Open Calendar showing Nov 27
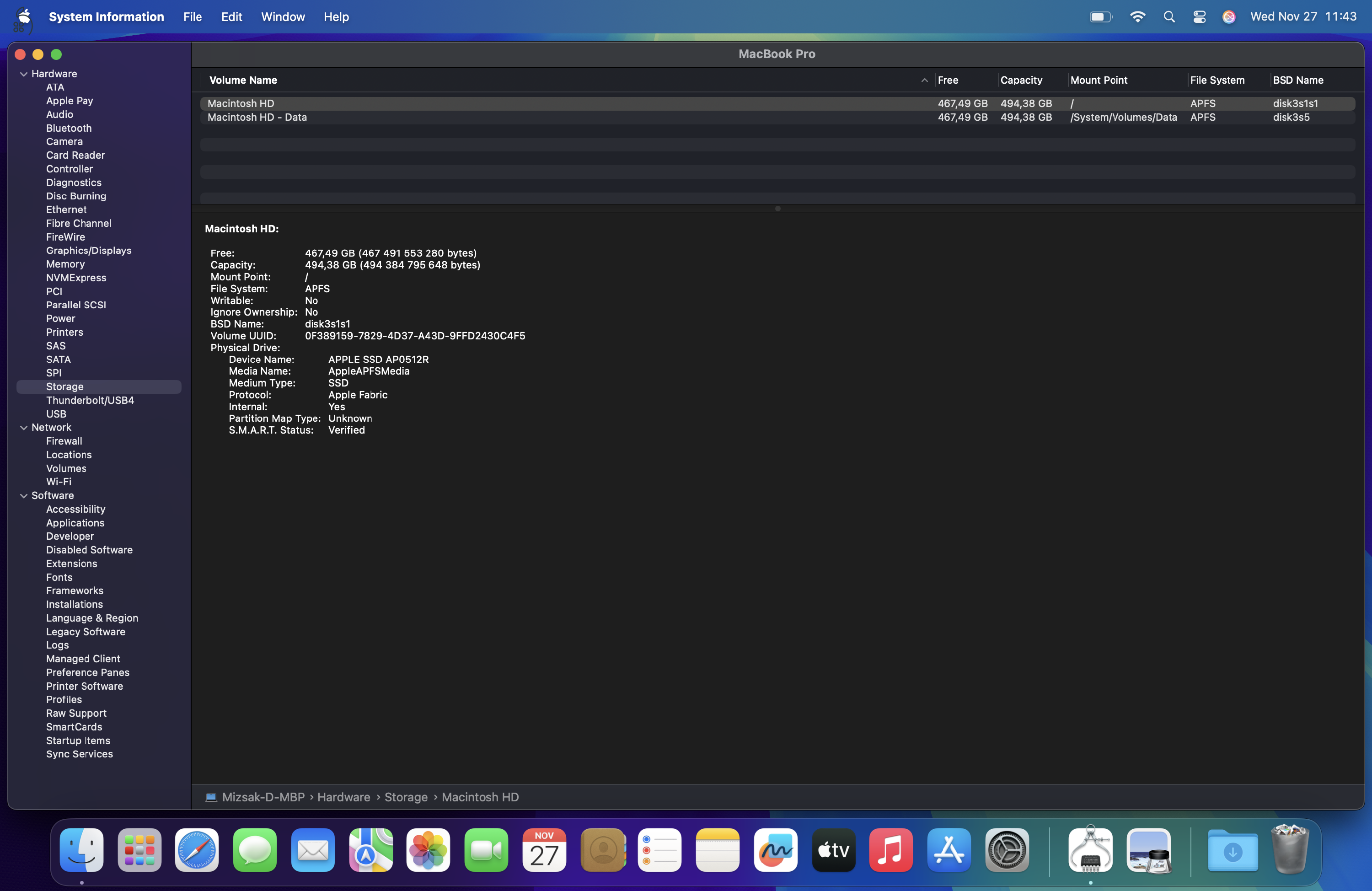This screenshot has height=891, width=1372. coord(544,849)
